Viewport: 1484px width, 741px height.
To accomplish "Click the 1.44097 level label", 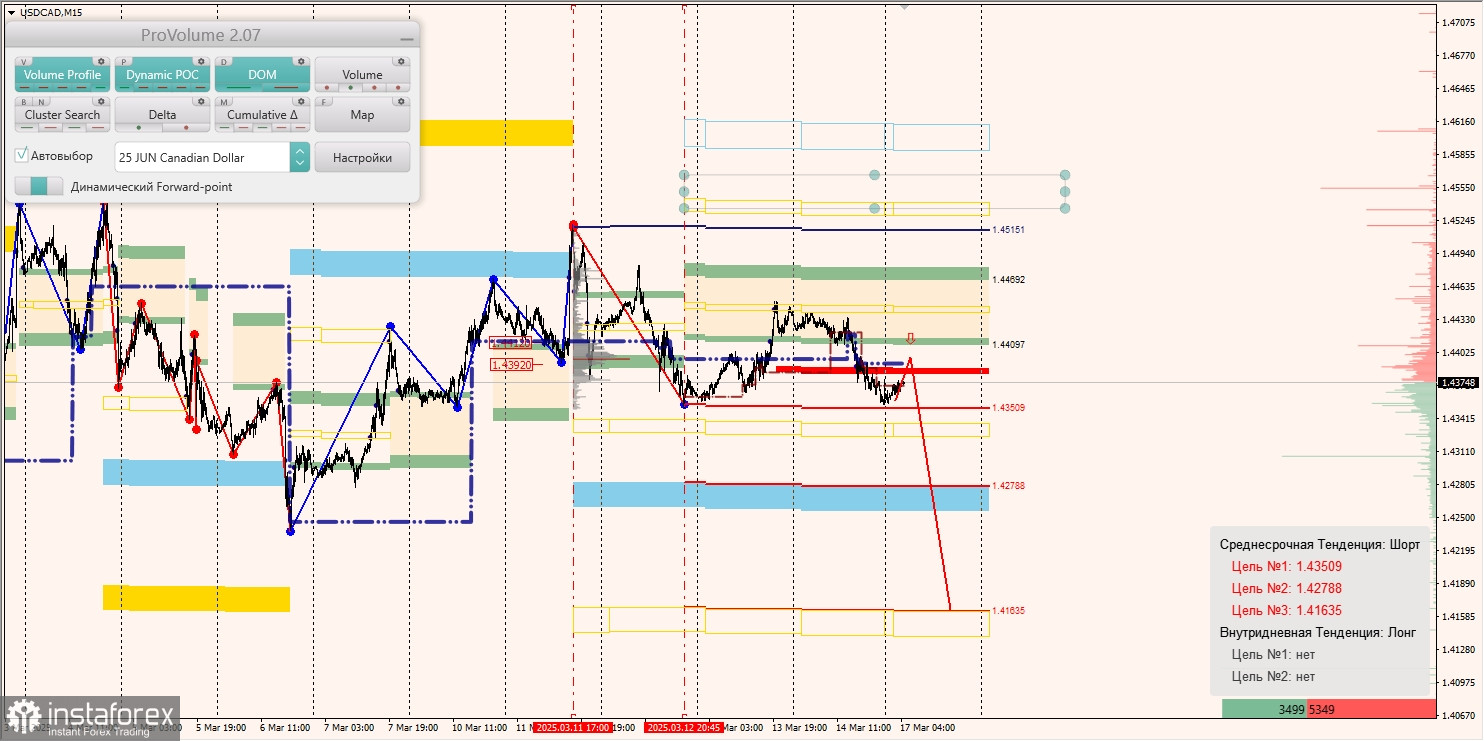I will [1008, 345].
